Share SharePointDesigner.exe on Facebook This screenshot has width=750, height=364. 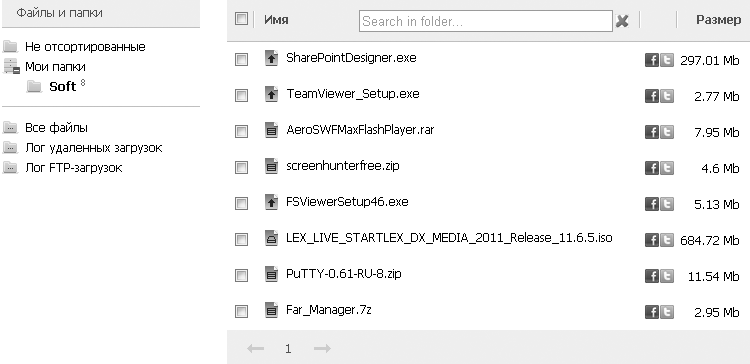(x=651, y=60)
